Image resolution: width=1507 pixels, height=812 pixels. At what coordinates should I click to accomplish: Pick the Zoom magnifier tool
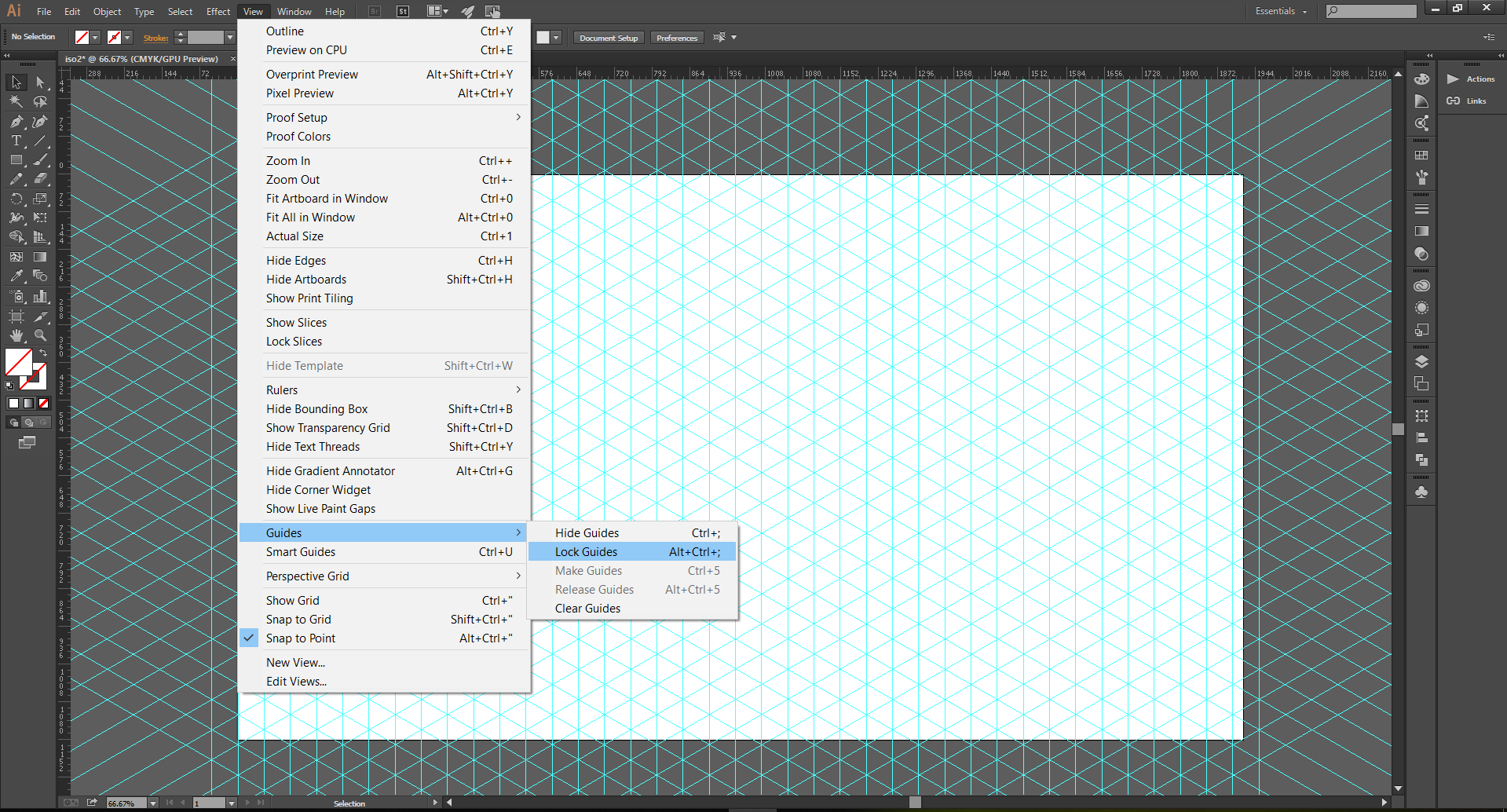[x=40, y=335]
